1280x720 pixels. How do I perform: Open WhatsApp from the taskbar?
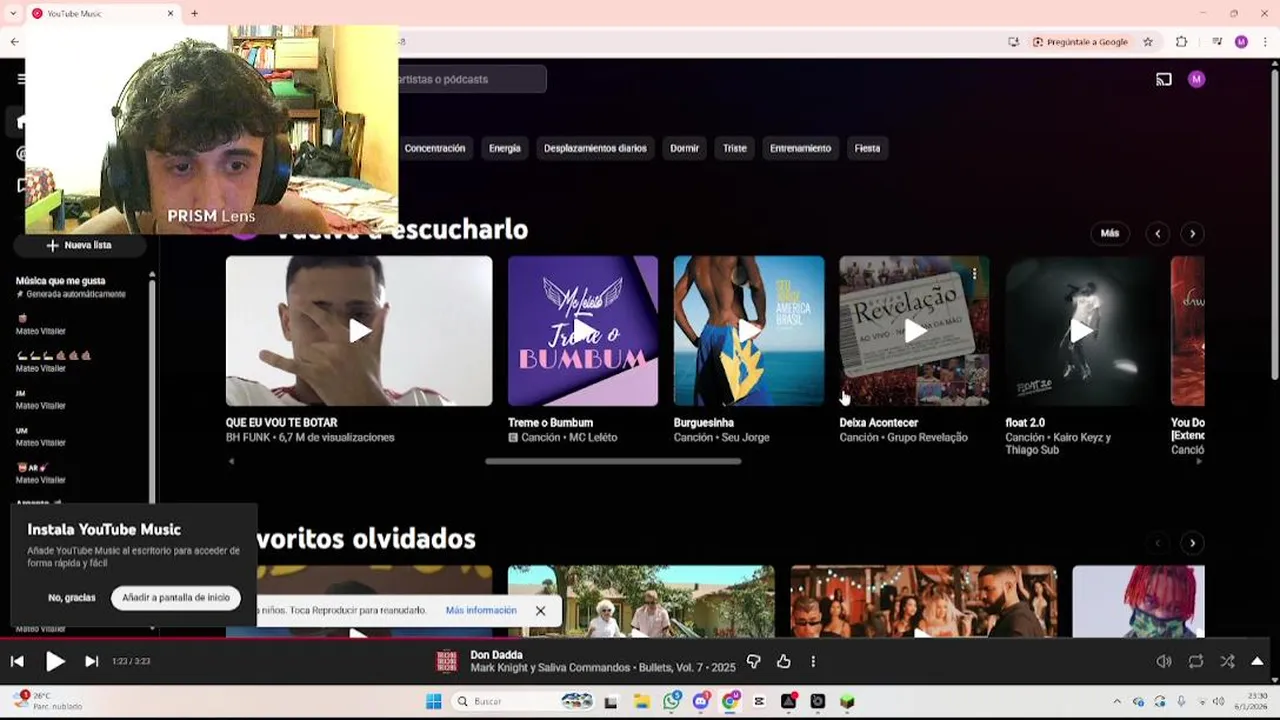[671, 701]
